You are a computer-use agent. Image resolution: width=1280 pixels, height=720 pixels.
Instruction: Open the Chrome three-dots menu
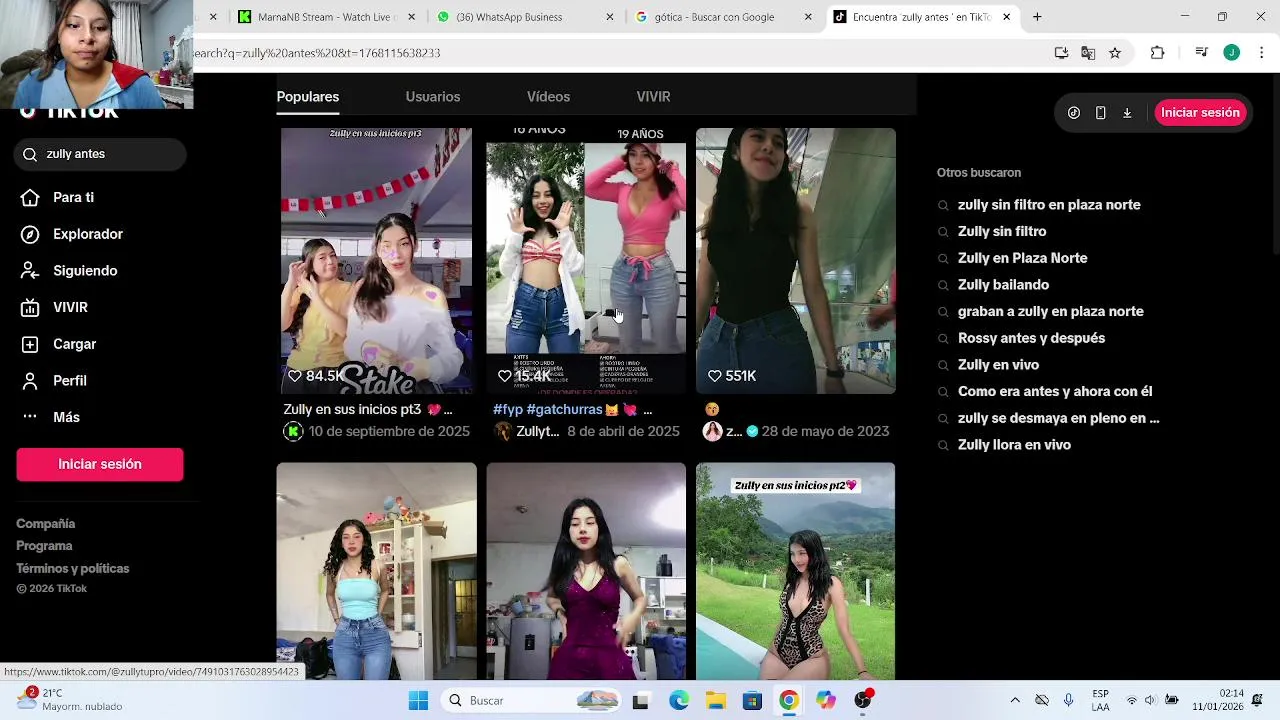point(1262,53)
